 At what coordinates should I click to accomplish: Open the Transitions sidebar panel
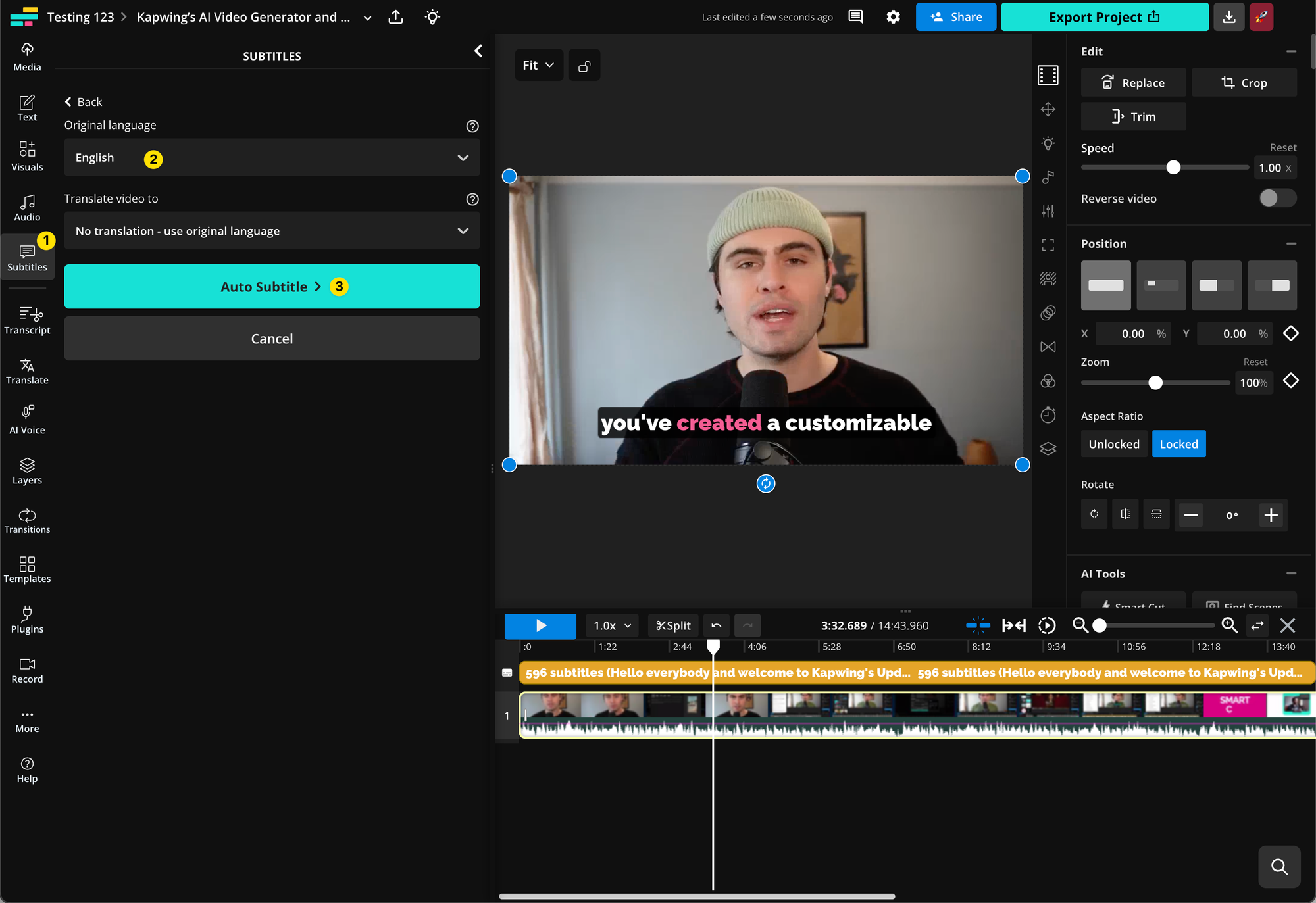[x=27, y=520]
